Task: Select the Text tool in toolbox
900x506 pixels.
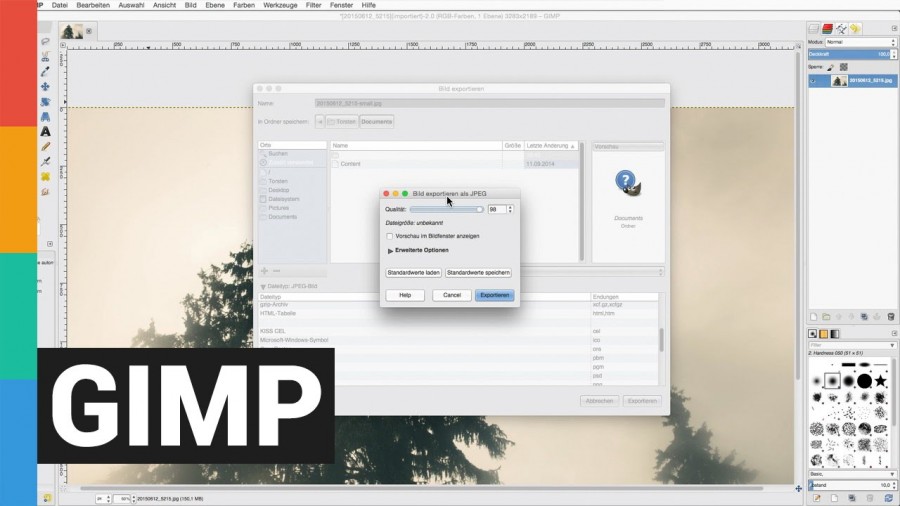Action: pos(45,131)
